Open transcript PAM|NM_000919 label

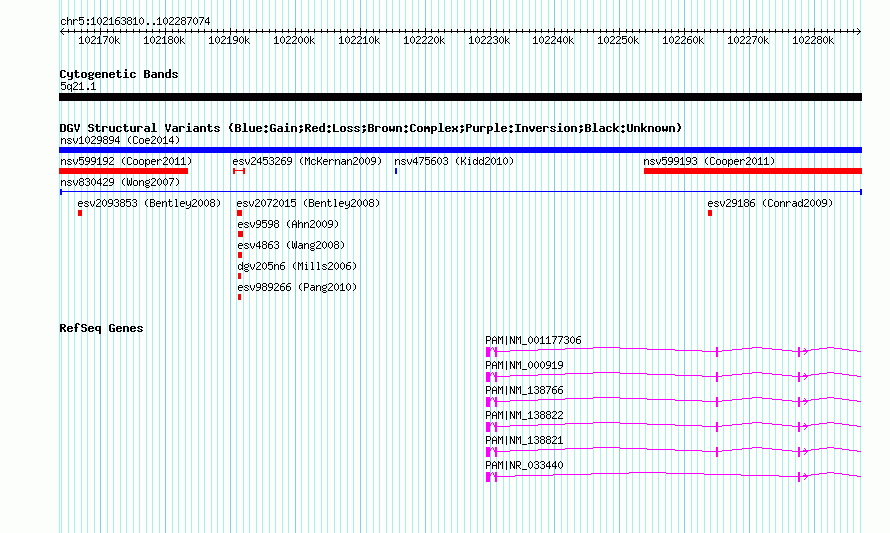(x=524, y=366)
